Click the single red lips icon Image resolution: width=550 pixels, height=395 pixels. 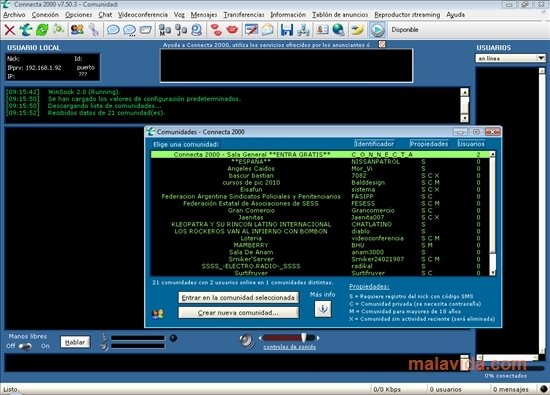(232, 30)
